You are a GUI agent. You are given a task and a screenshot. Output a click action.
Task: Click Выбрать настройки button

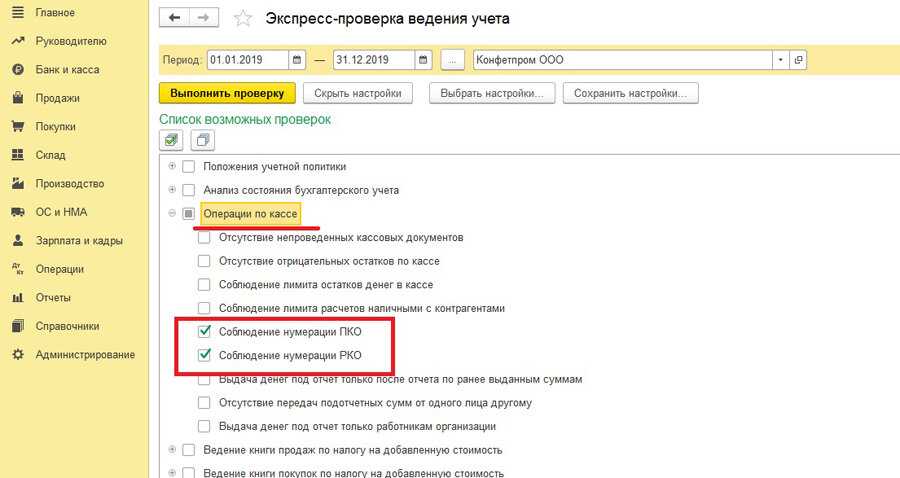[x=492, y=93]
